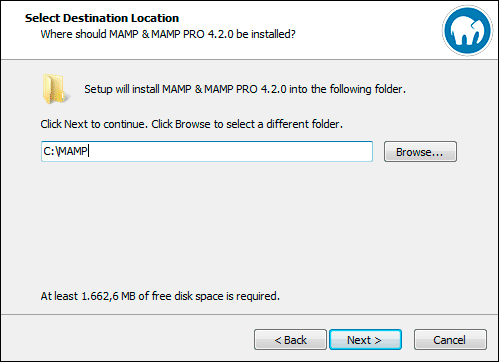The width and height of the screenshot is (499, 362).
Task: Click the yellow folder icon
Action: click(x=55, y=89)
